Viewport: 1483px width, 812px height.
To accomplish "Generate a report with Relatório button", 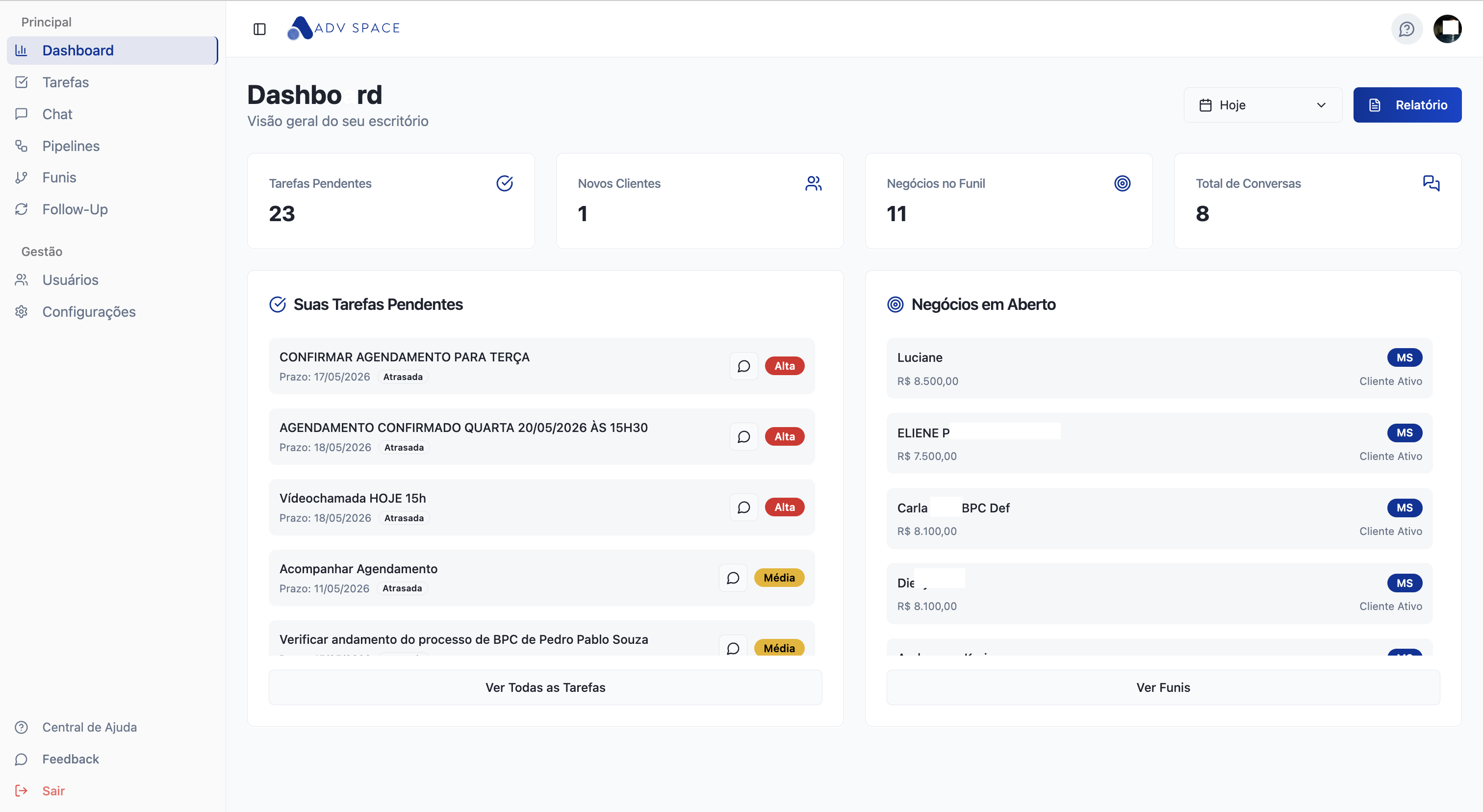I will [1407, 105].
